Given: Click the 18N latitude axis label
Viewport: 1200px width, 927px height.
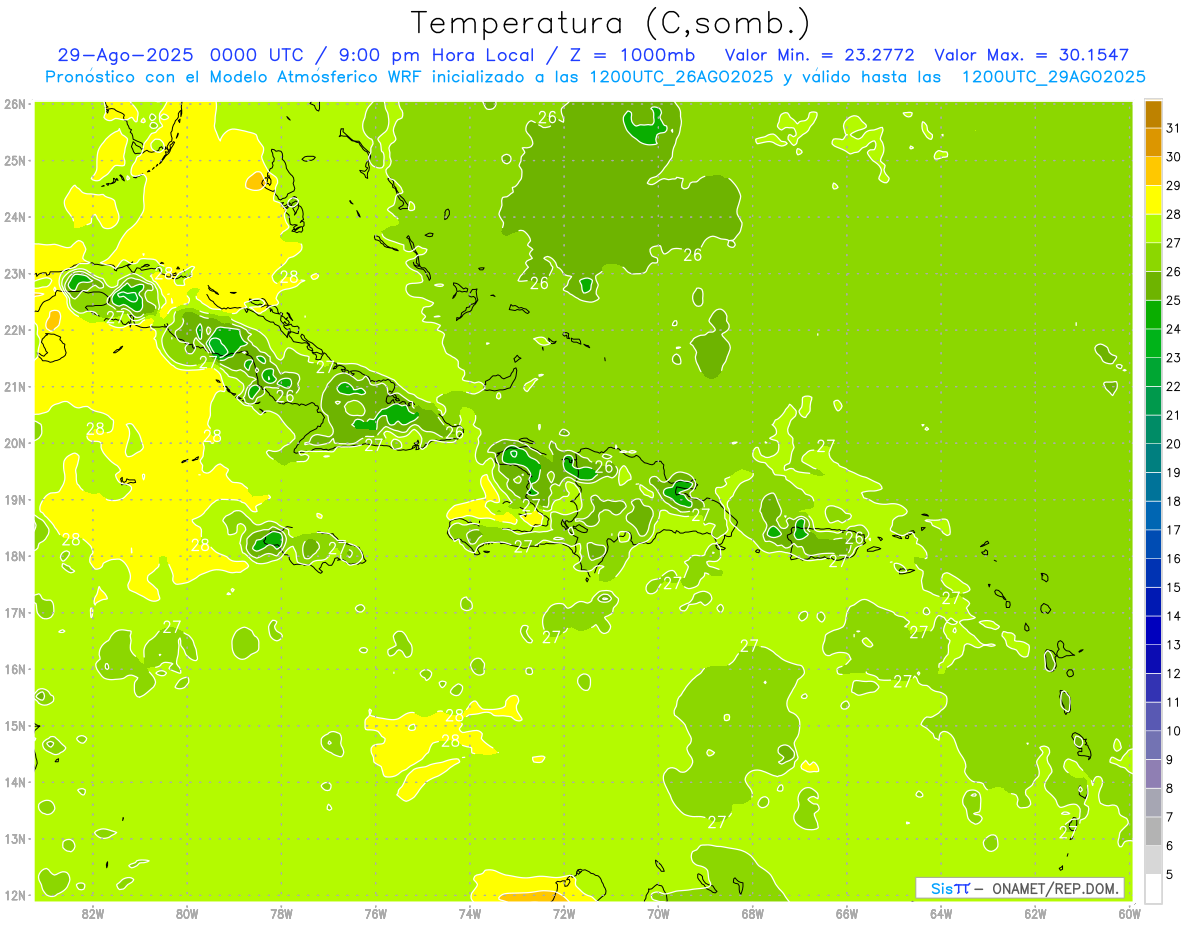Looking at the screenshot, I should [15, 556].
